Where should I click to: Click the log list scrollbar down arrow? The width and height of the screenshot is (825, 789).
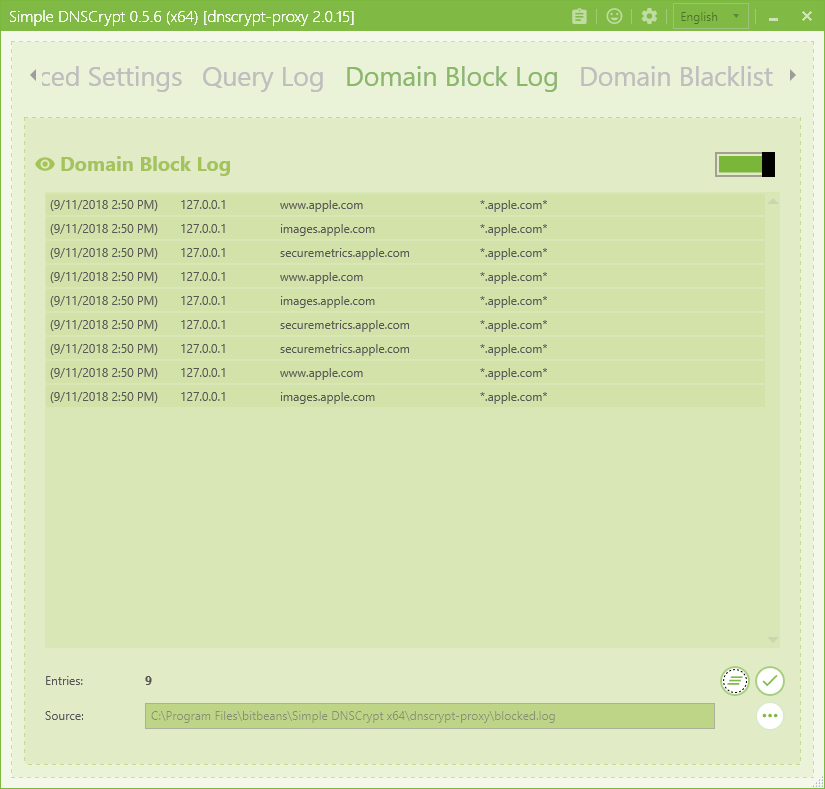point(772,639)
